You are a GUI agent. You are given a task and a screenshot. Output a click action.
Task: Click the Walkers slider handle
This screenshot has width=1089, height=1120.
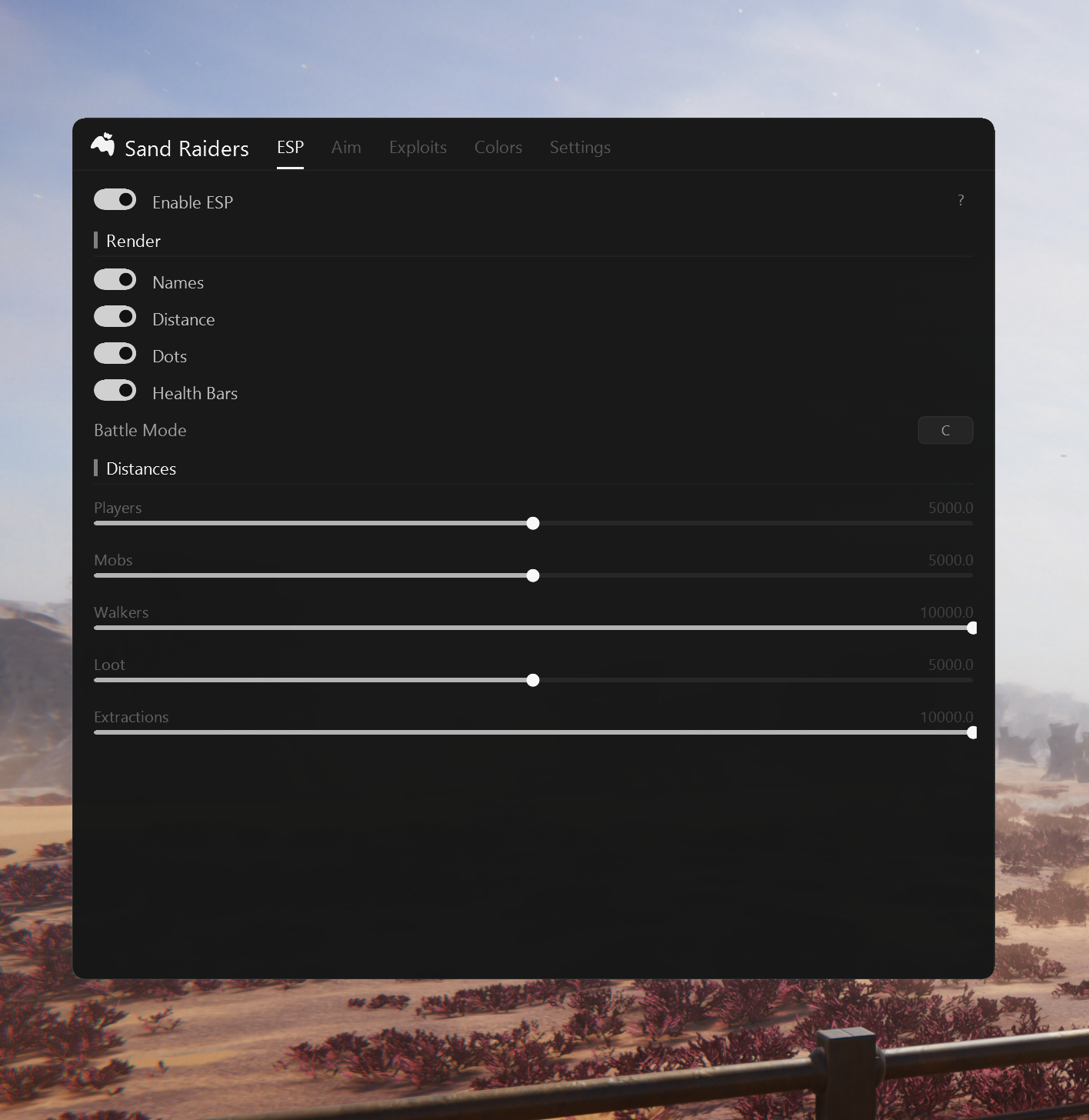click(x=972, y=628)
